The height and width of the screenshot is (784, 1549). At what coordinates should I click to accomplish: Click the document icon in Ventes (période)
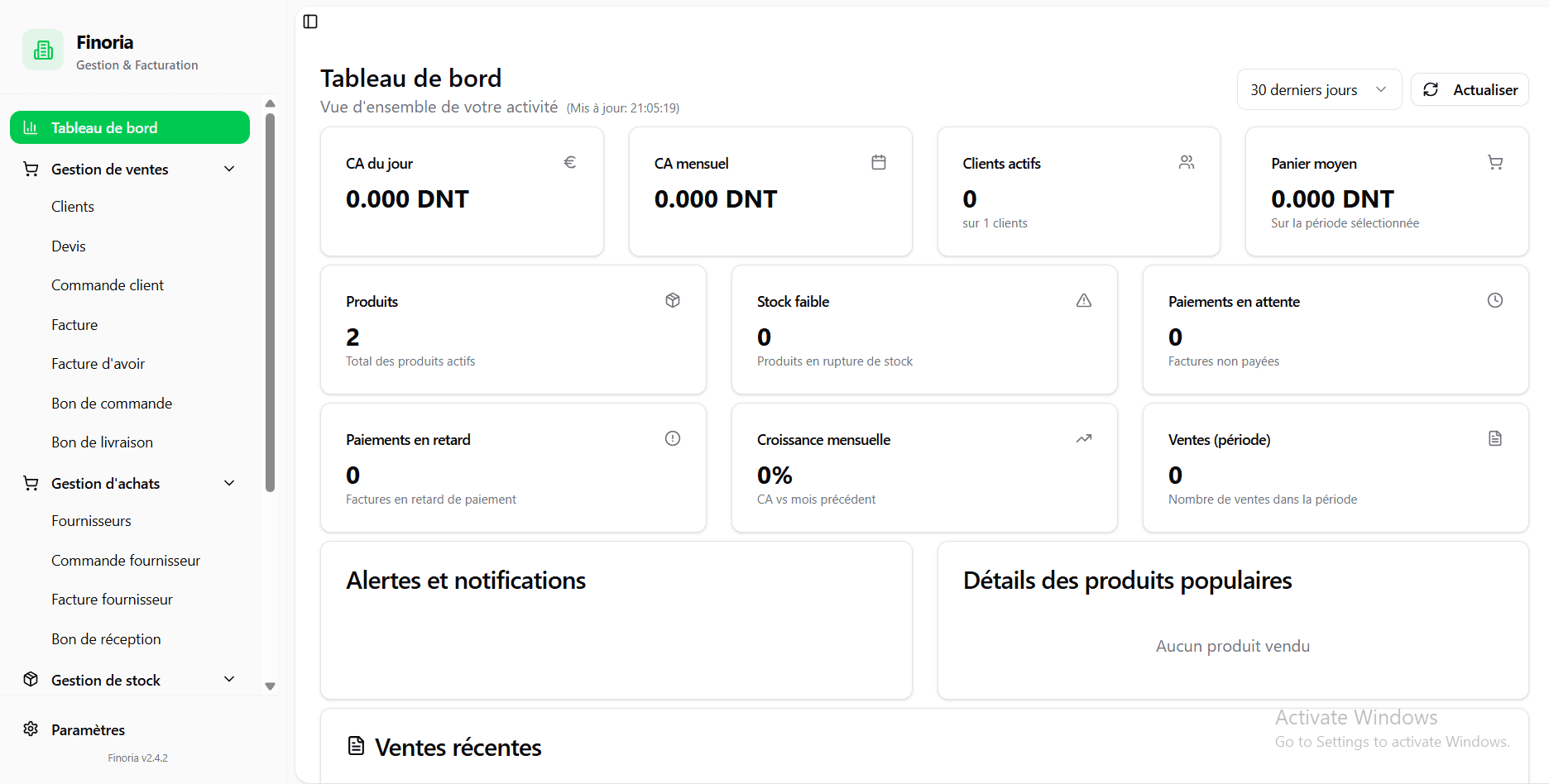click(1495, 438)
